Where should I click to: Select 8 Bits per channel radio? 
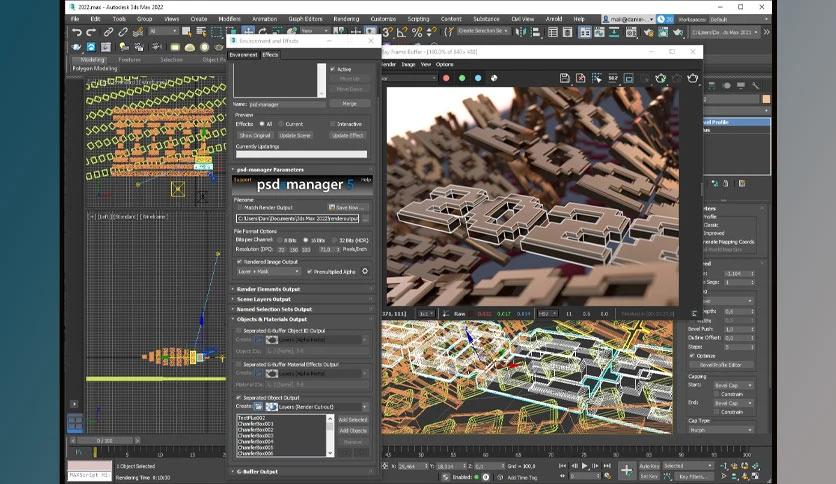(x=279, y=240)
